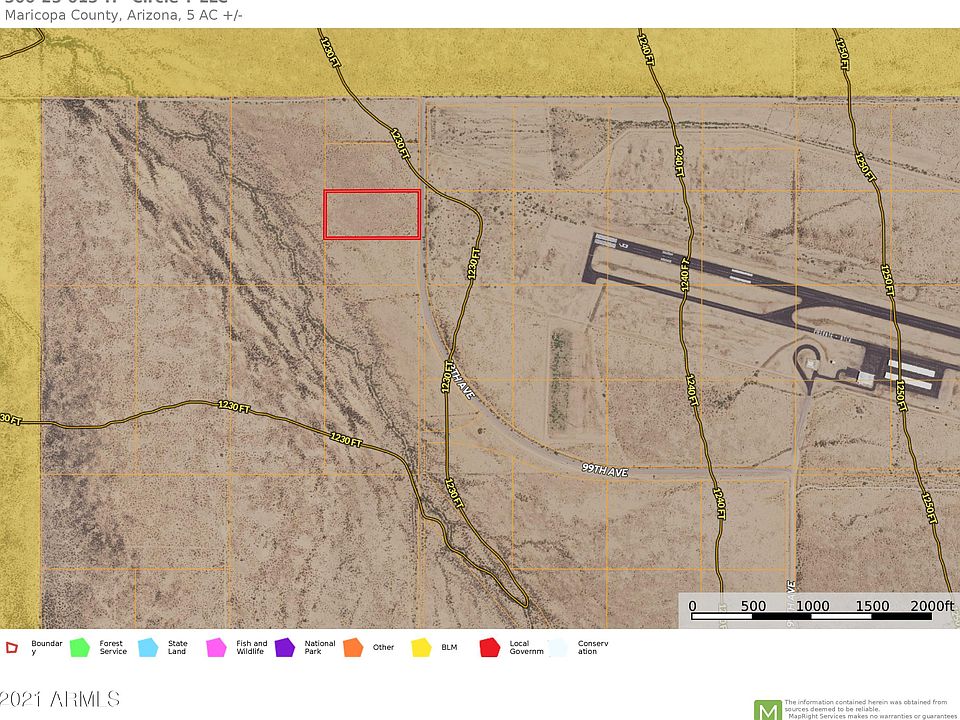The height and width of the screenshot is (720, 960).
Task: Click the airport hangar buildings
Action: coord(910,375)
